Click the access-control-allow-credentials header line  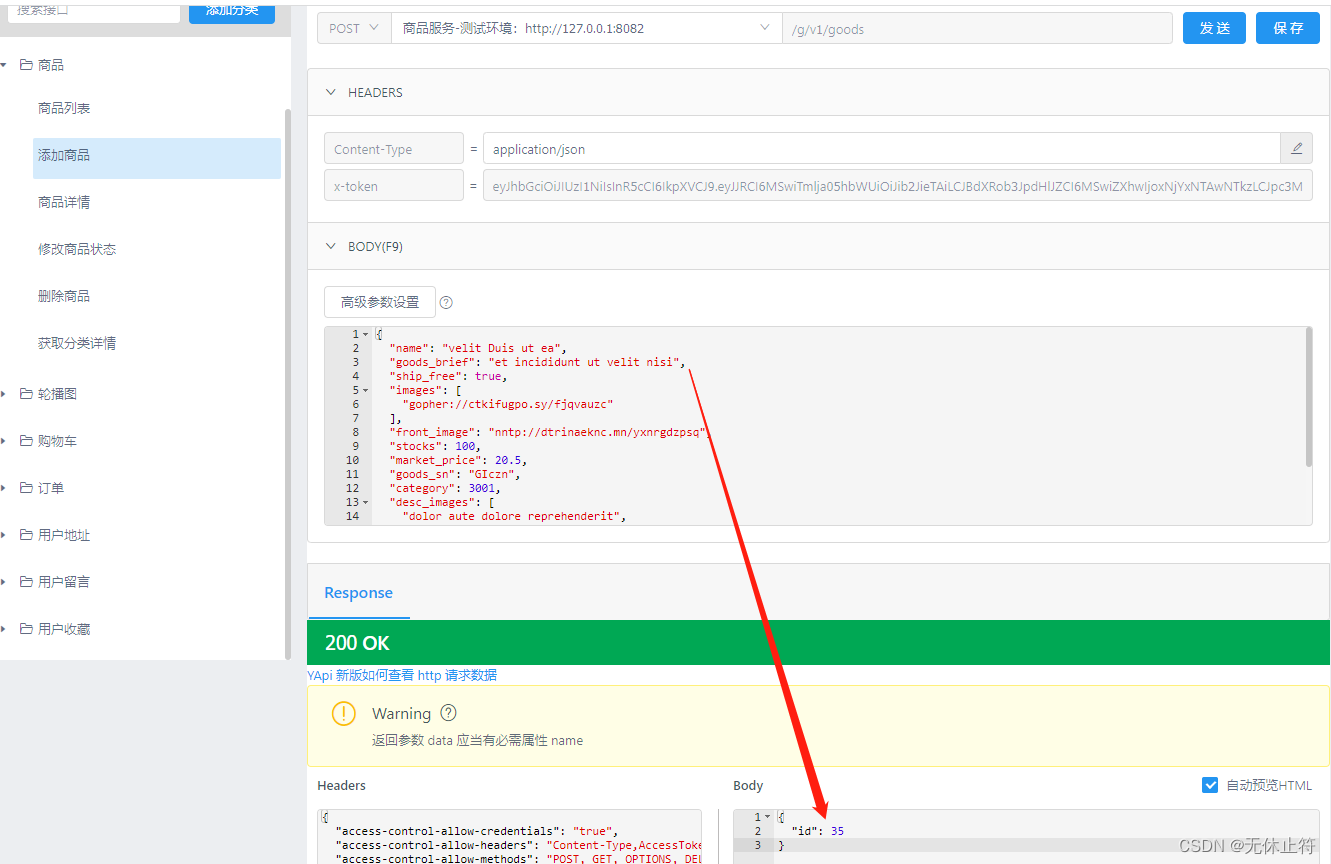coord(478,831)
